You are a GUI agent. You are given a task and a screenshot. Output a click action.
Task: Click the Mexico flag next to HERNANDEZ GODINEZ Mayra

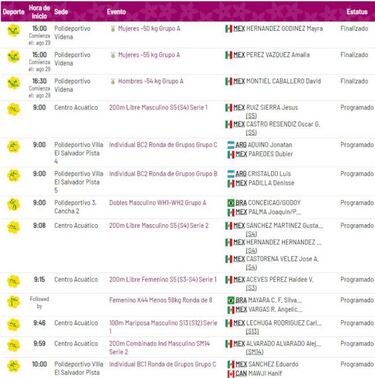(x=229, y=29)
